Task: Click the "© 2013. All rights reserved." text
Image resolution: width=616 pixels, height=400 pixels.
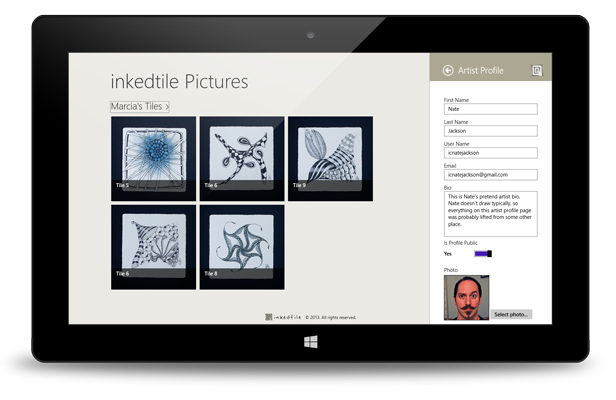Action: point(331,317)
